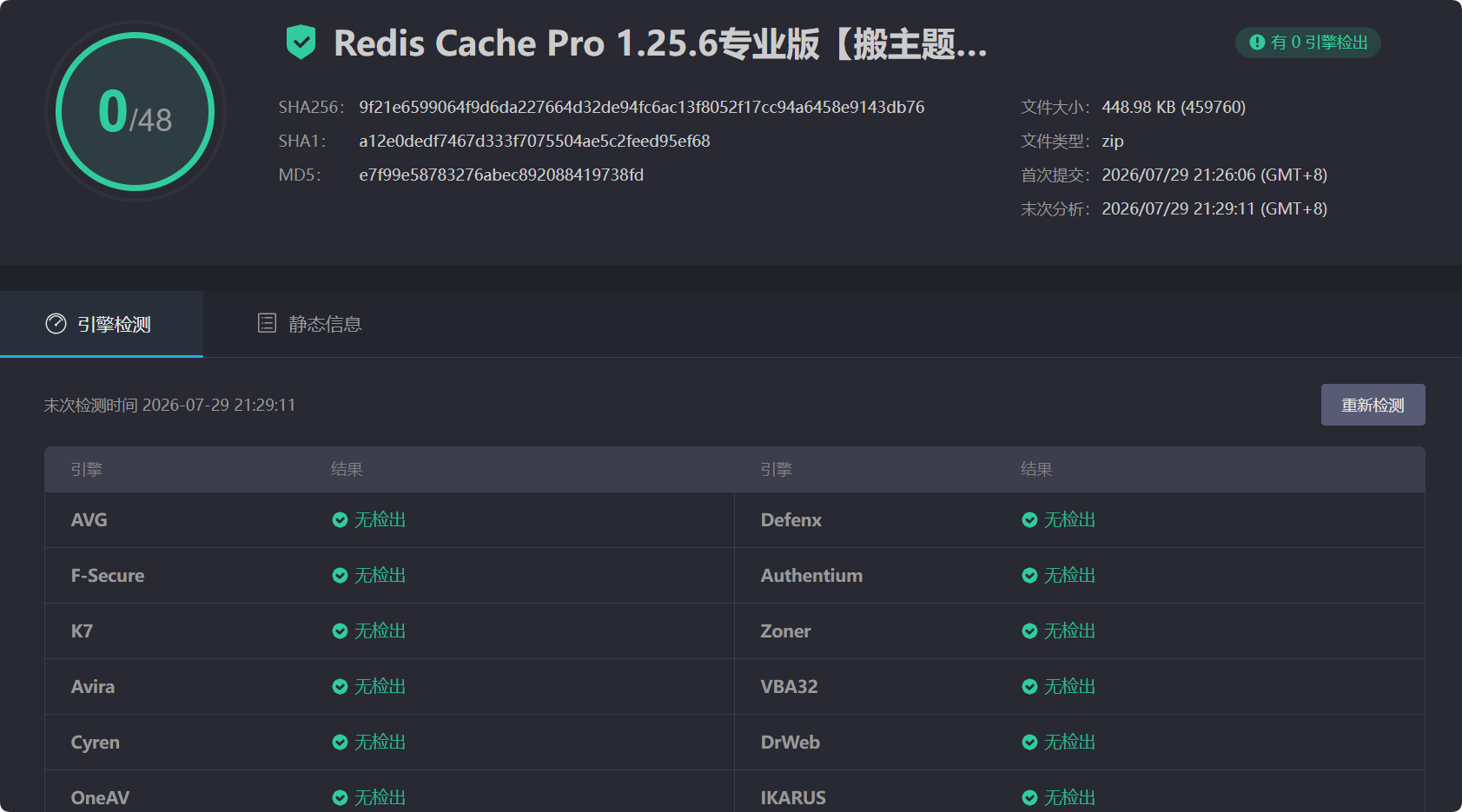The width and height of the screenshot is (1462, 812).
Task: Click the green check icon in DrWeb row
Action: [x=1029, y=742]
